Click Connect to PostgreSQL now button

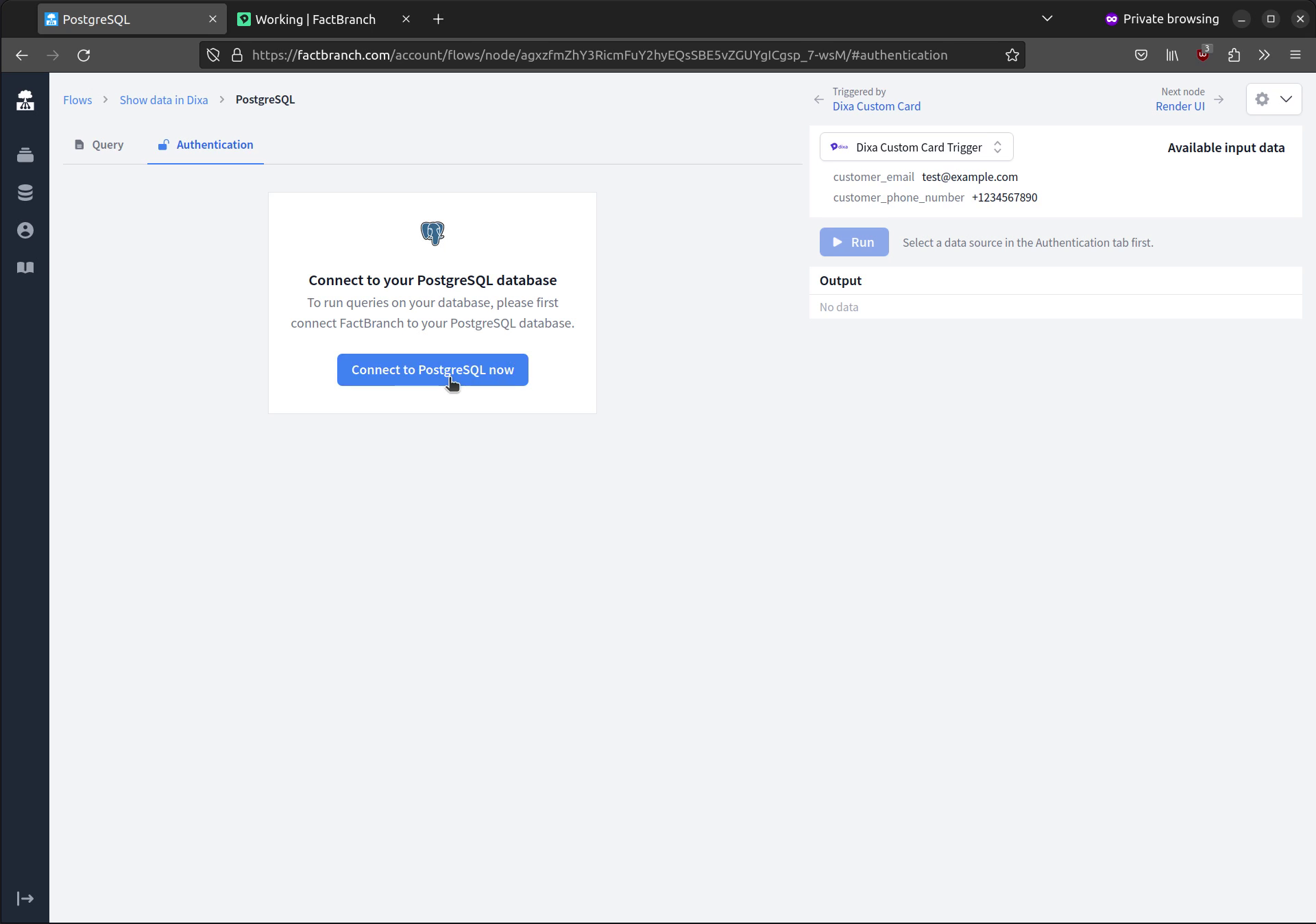pos(432,369)
